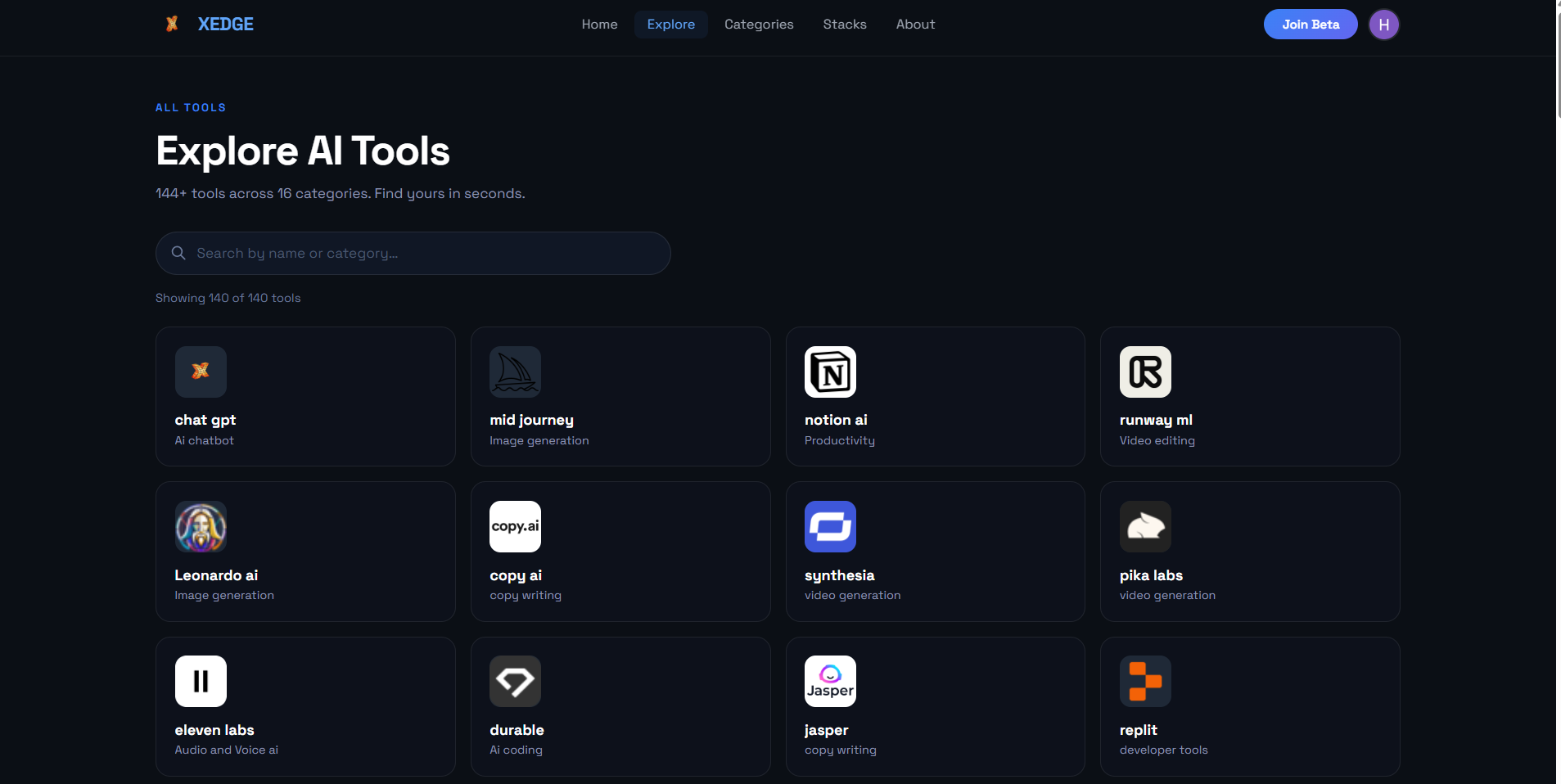1561x784 pixels.
Task: Open the chat gpt tool icon
Action: pyautogui.click(x=201, y=372)
